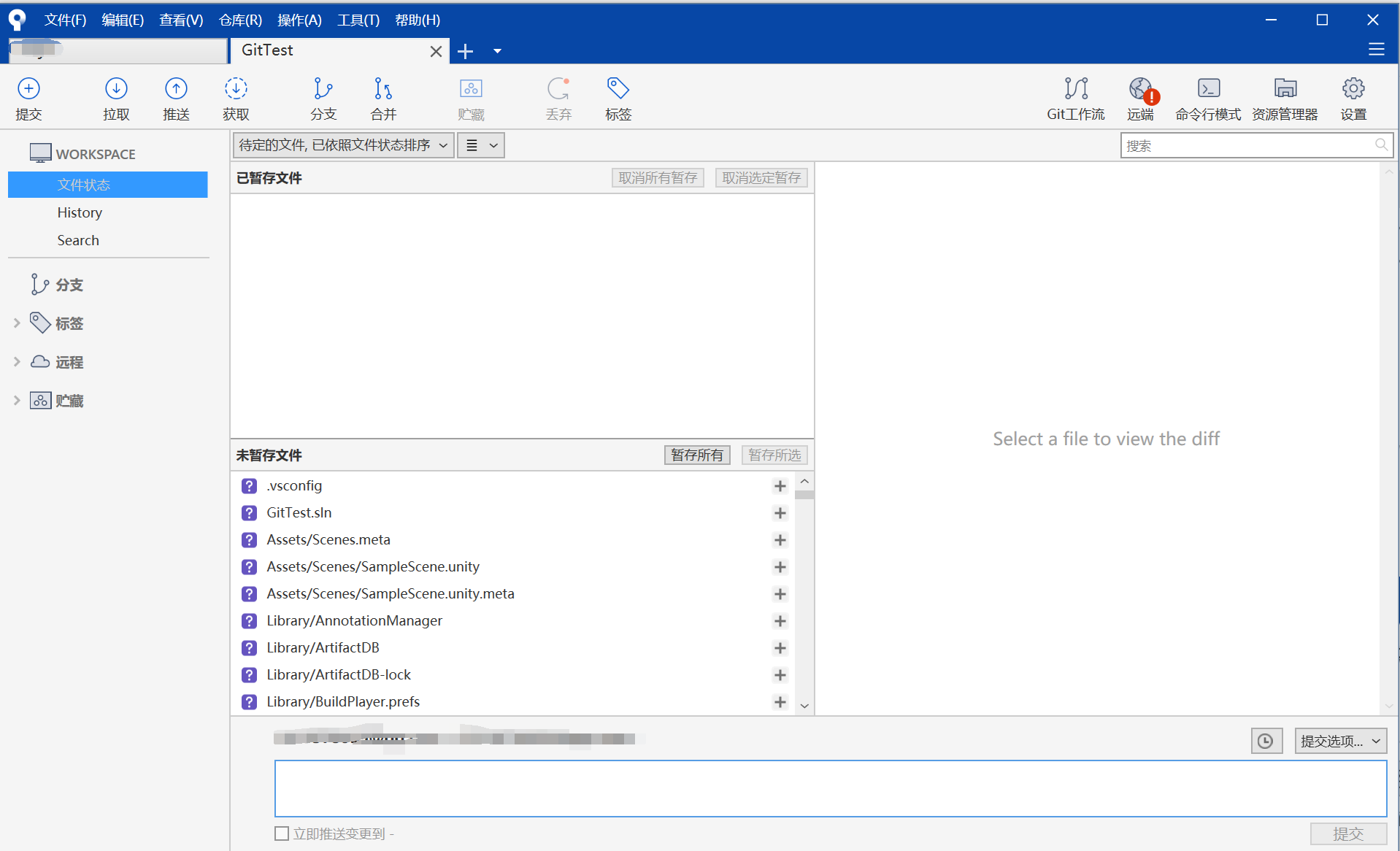Open the Explorer (资源管理器) icon

1285,98
